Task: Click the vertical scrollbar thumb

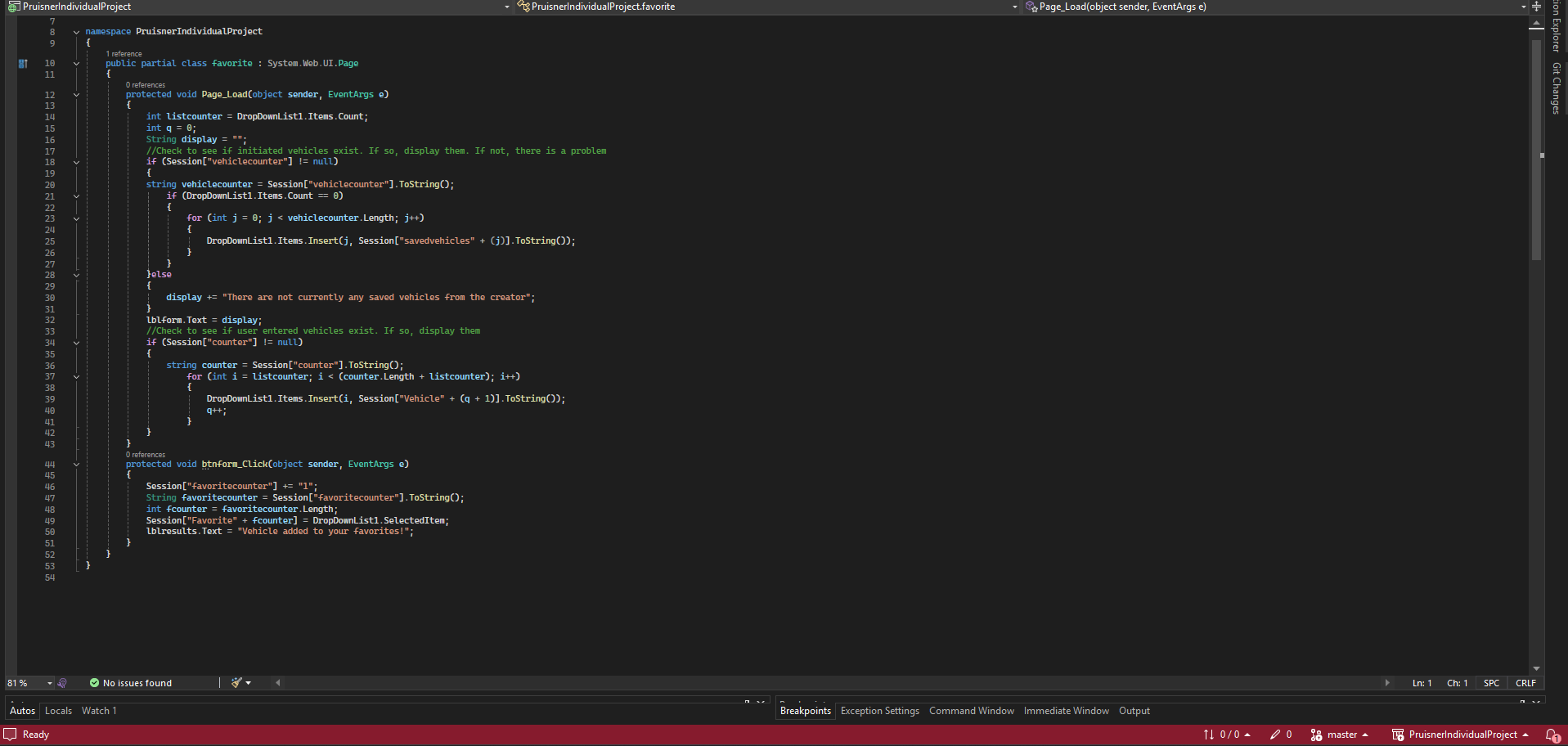Action: tap(1536, 150)
